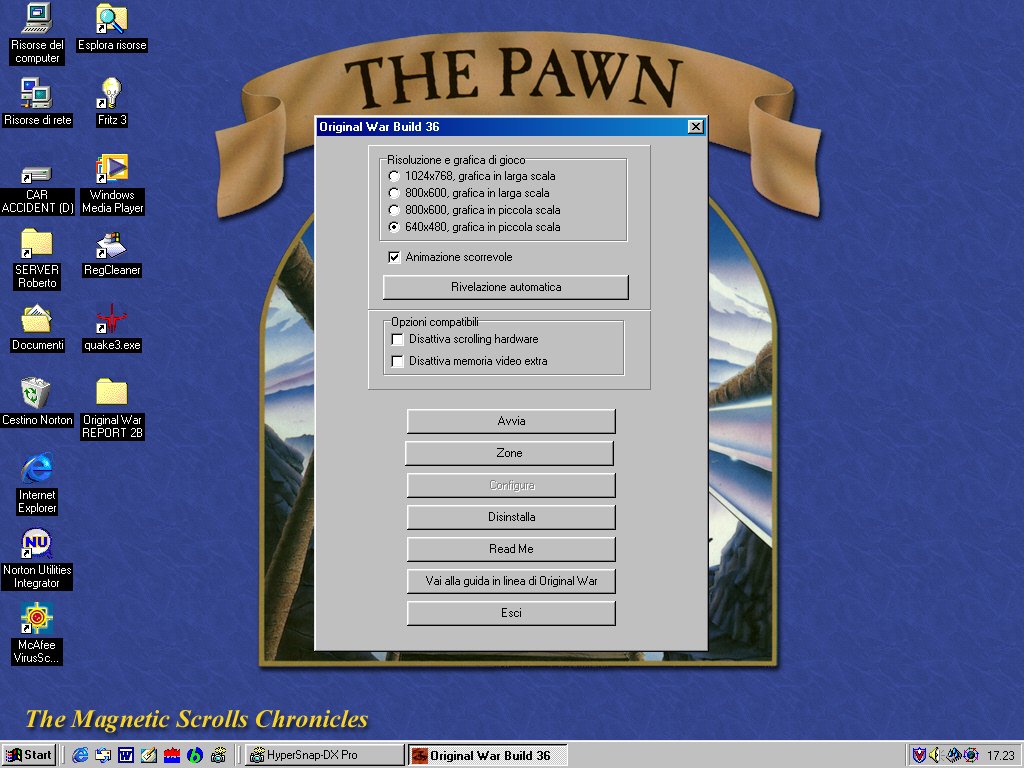Click the 17.23 system clock
The image size is (1024, 768).
point(1000,756)
